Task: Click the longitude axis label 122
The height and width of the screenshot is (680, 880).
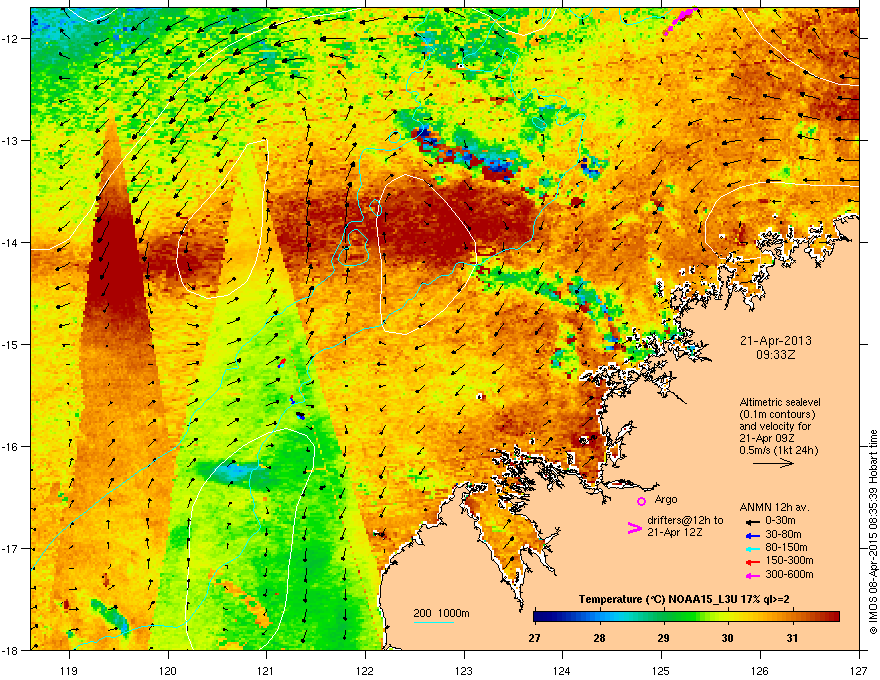Action: tap(365, 670)
